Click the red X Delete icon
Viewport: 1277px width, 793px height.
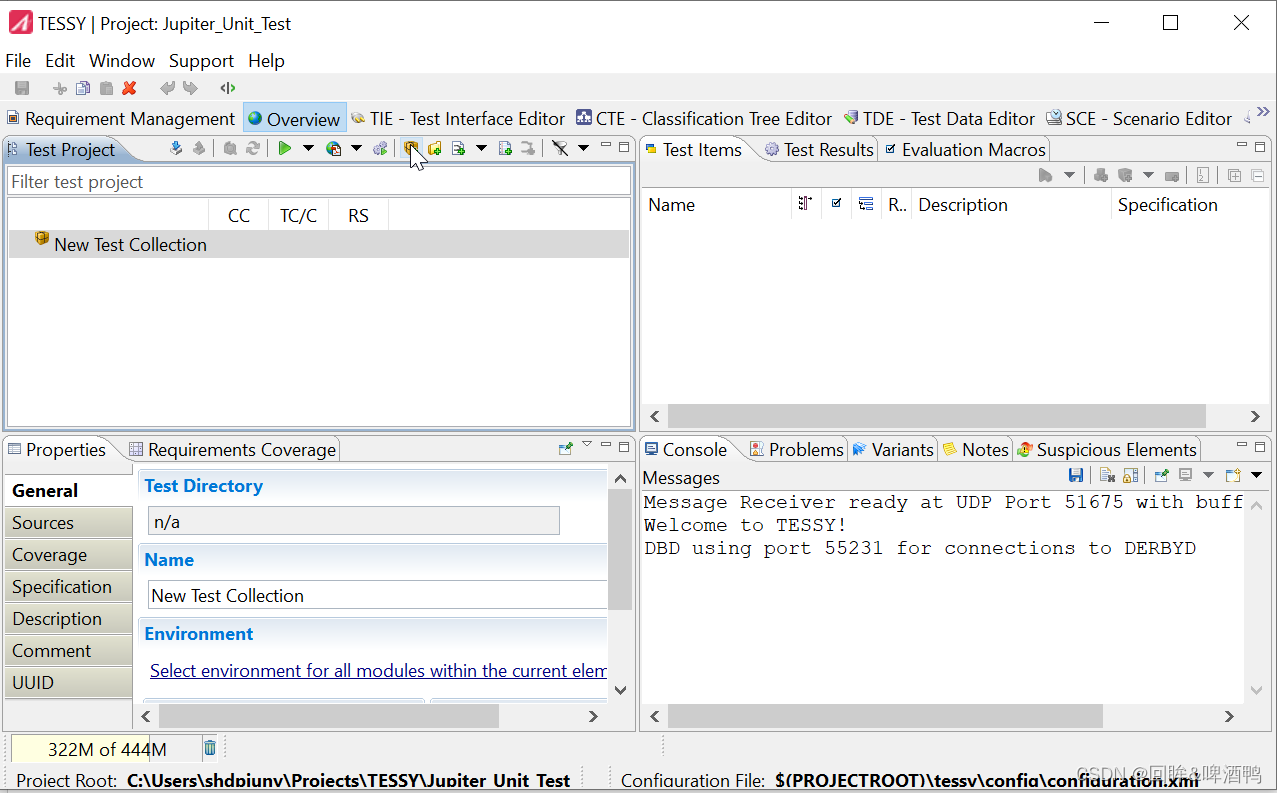pos(129,88)
